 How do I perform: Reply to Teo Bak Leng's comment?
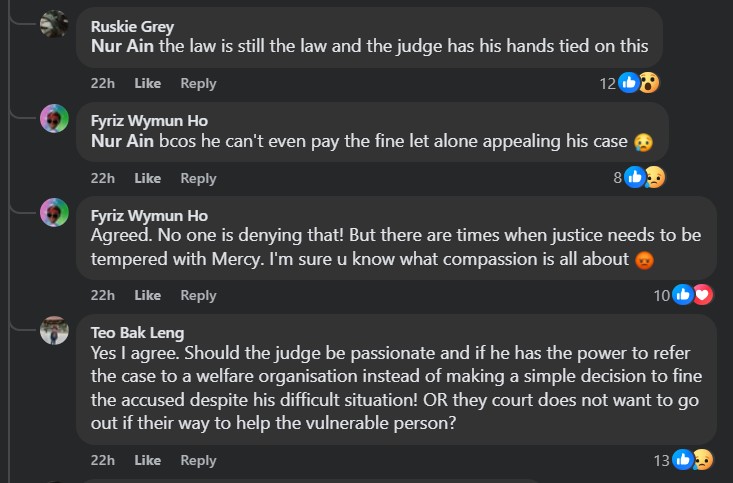(x=198, y=460)
